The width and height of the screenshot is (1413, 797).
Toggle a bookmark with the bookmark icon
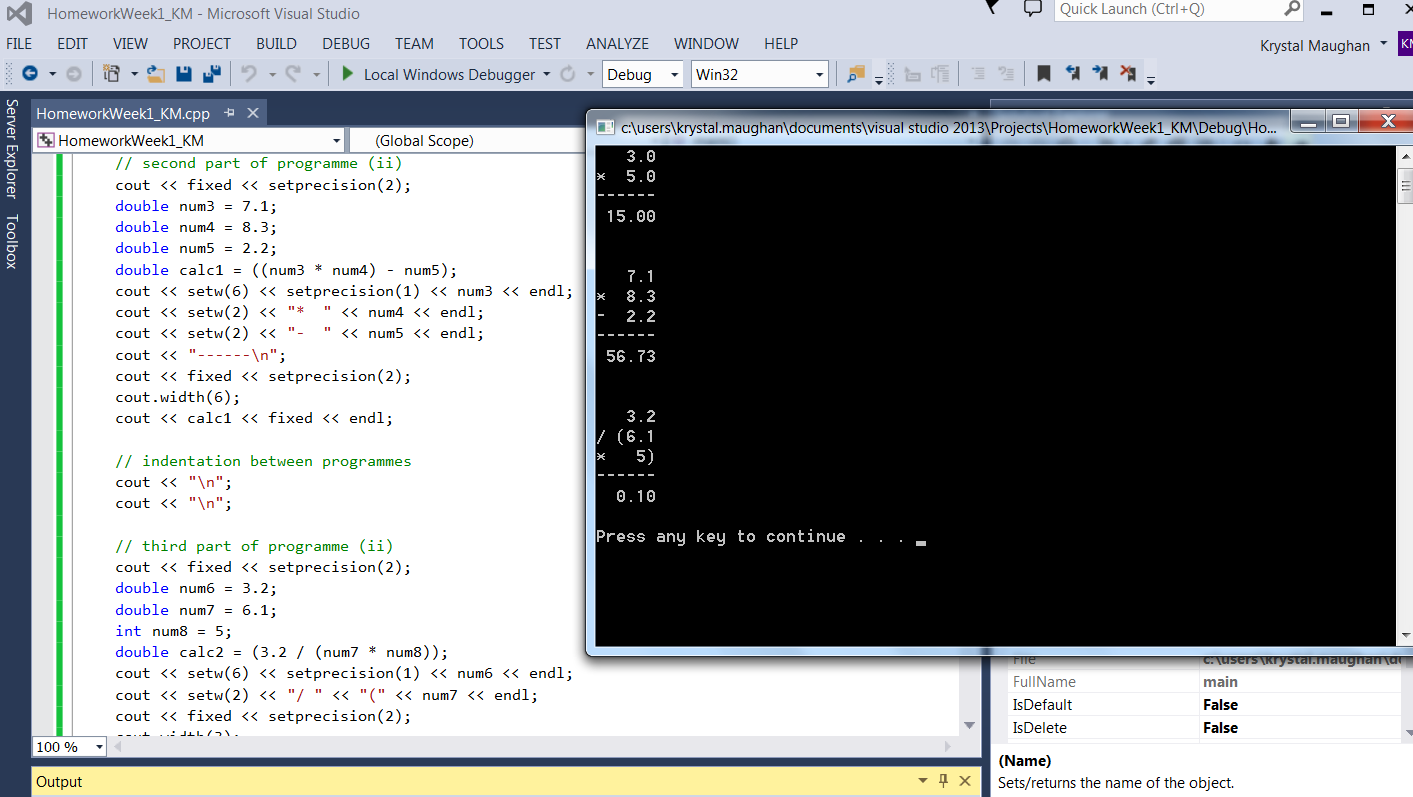point(1043,73)
